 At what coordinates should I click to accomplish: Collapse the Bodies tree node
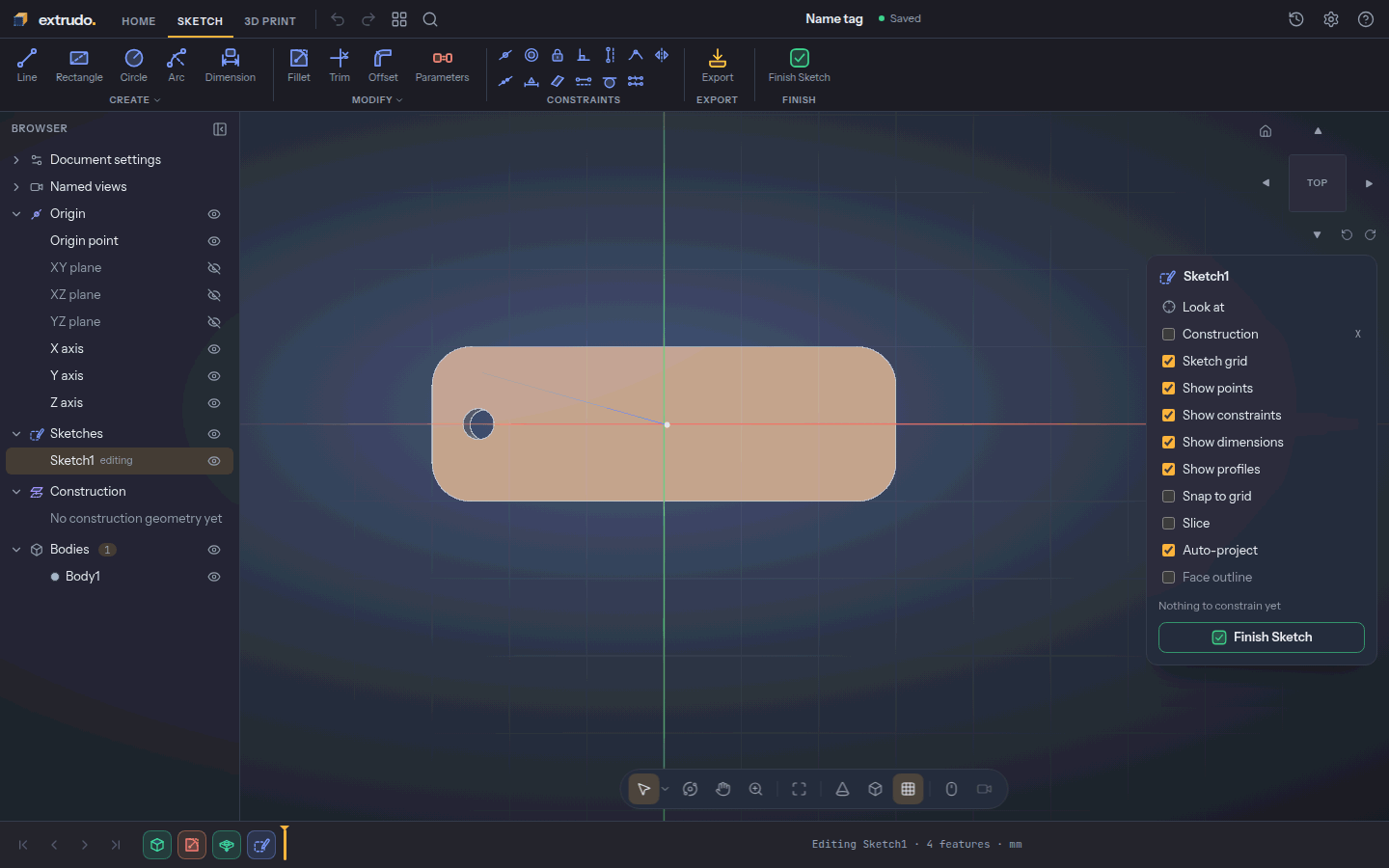16,550
